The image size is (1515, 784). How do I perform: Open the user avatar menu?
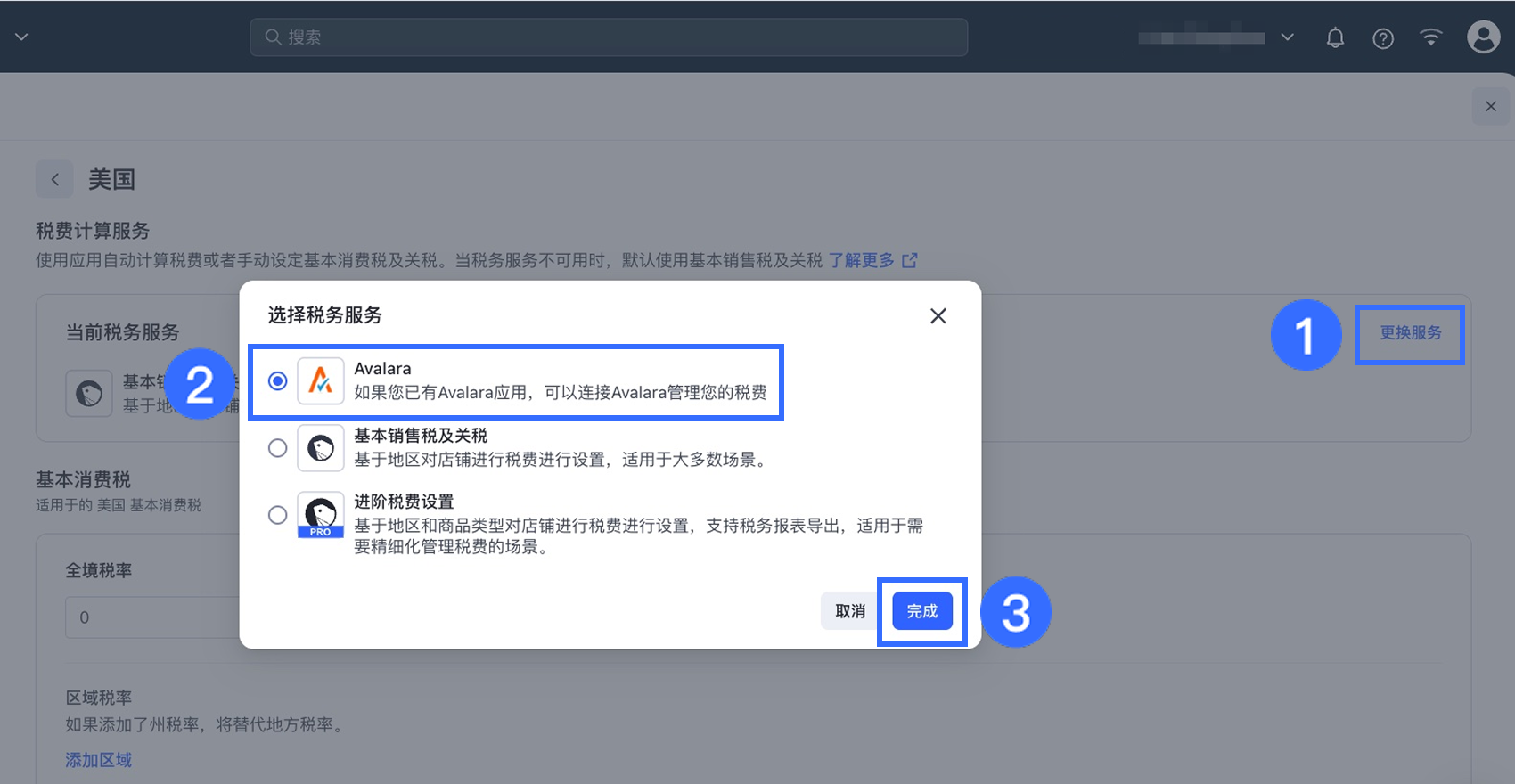click(x=1484, y=37)
